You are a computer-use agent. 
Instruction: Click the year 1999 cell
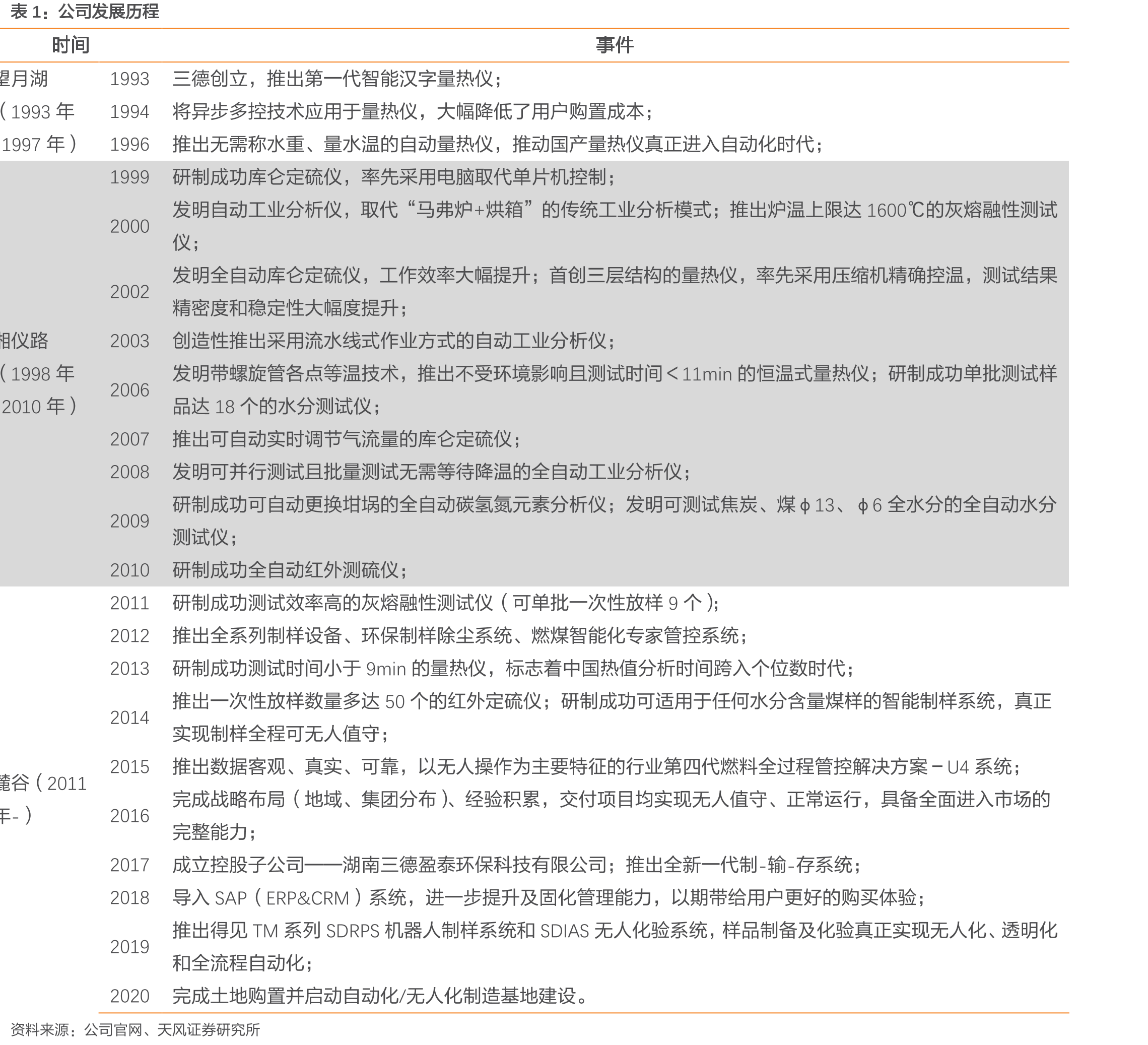pyautogui.click(x=130, y=178)
